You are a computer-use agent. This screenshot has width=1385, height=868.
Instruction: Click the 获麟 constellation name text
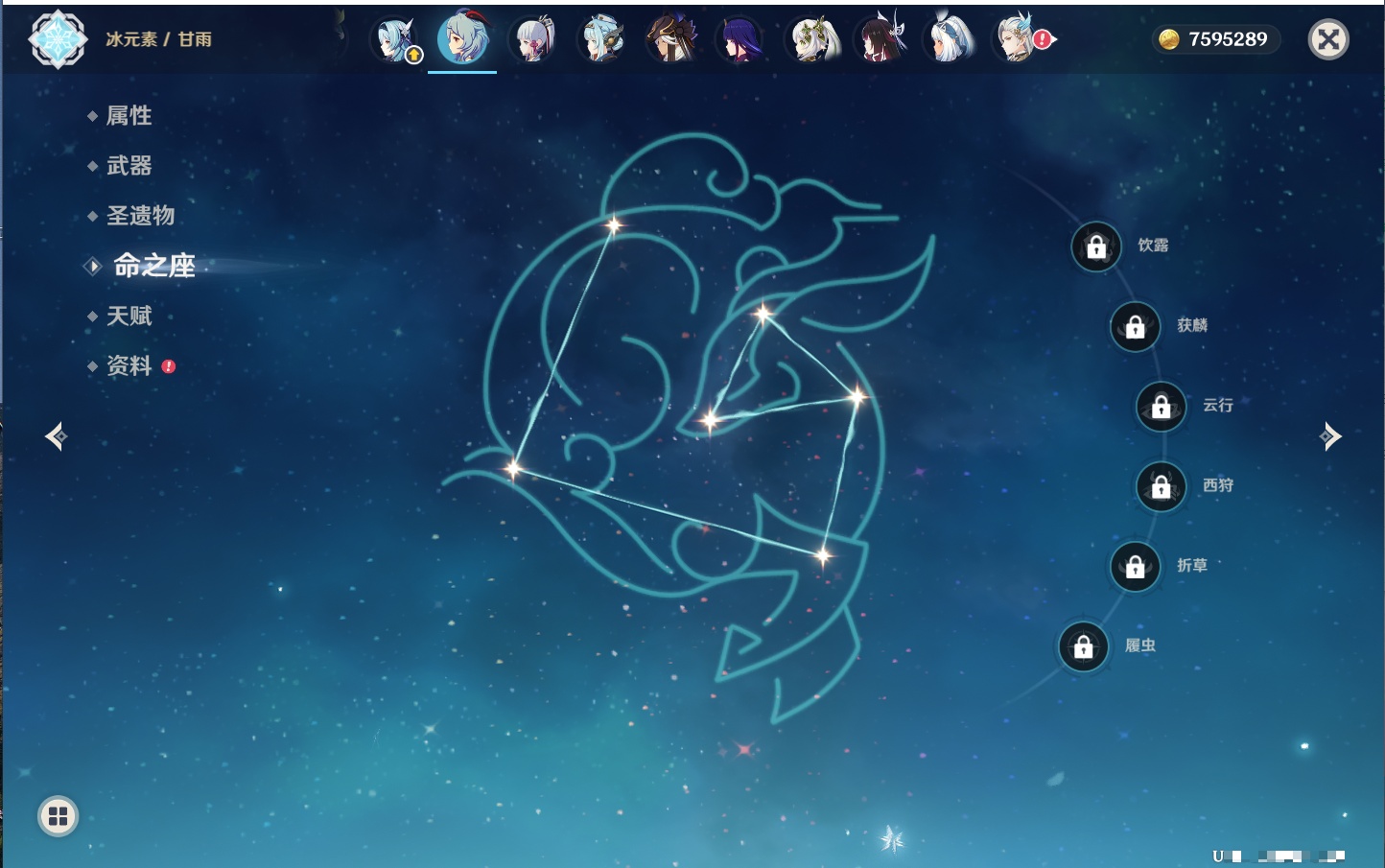1192,325
